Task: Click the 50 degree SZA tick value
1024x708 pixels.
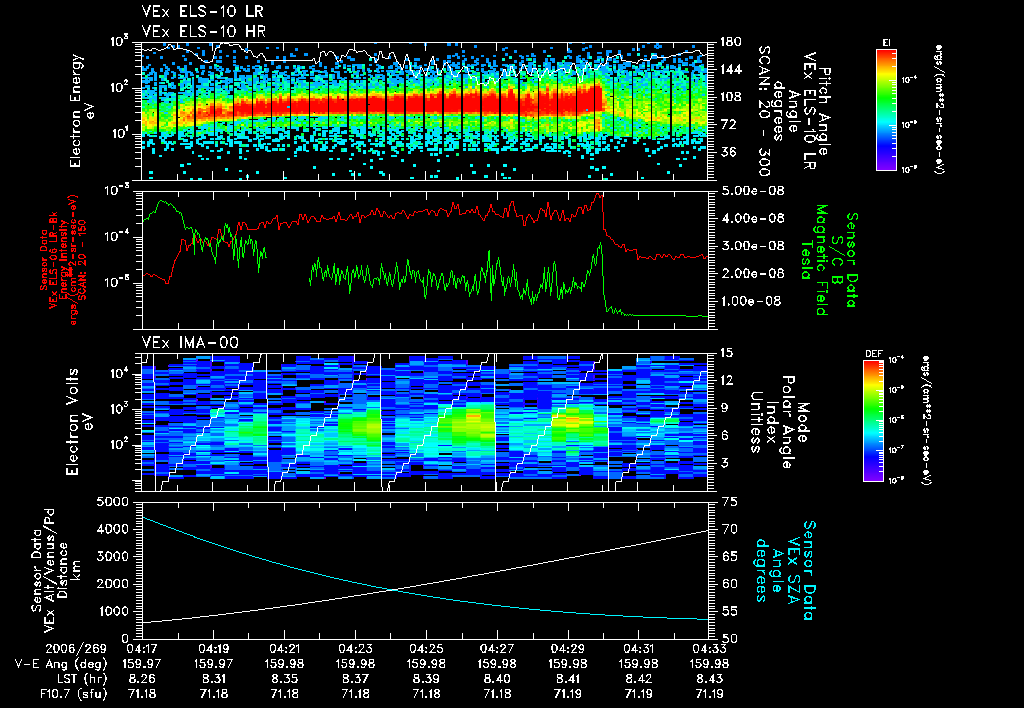Action: click(731, 638)
